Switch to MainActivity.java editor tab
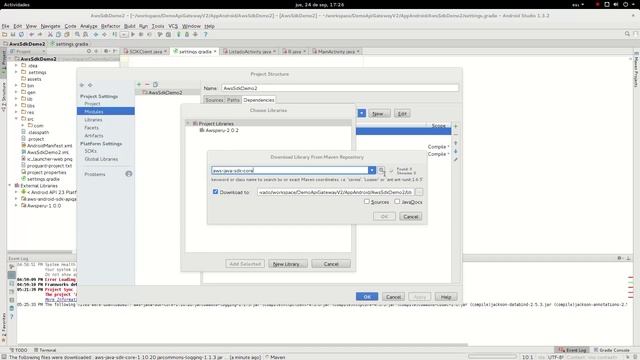 point(335,52)
